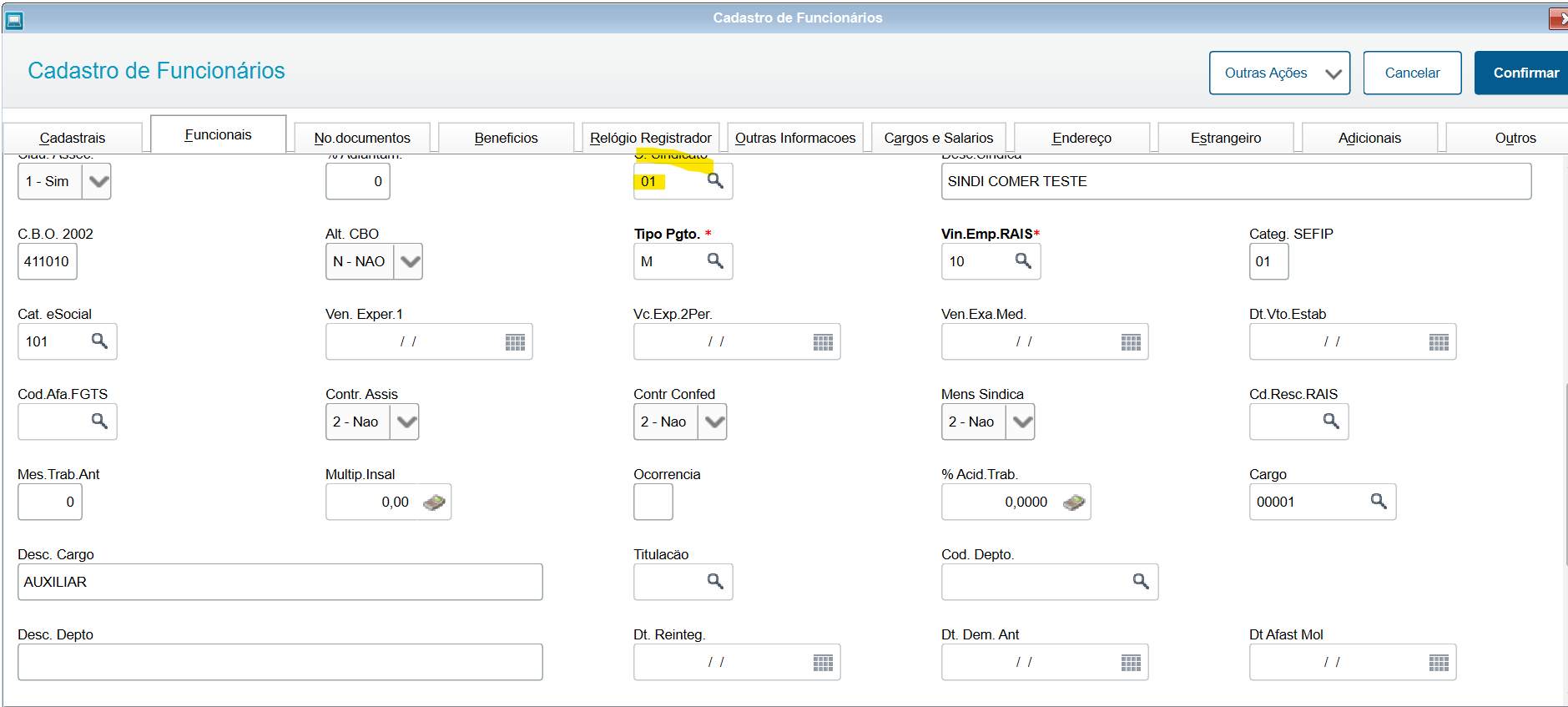Viewport: 1568px width, 707px height.
Task: Expand the Contr. Assis dropdown
Action: 406,422
